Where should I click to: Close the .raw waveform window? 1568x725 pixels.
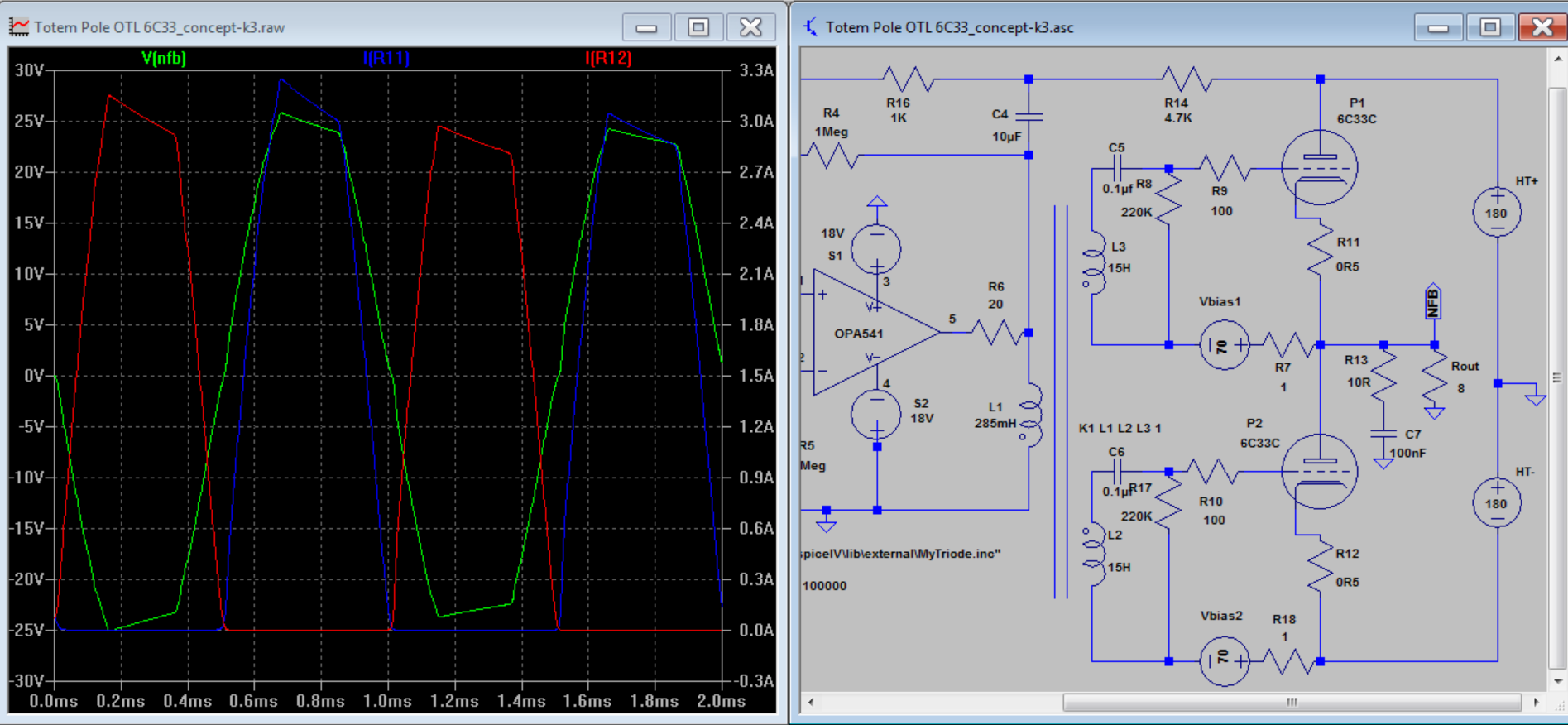pos(750,27)
